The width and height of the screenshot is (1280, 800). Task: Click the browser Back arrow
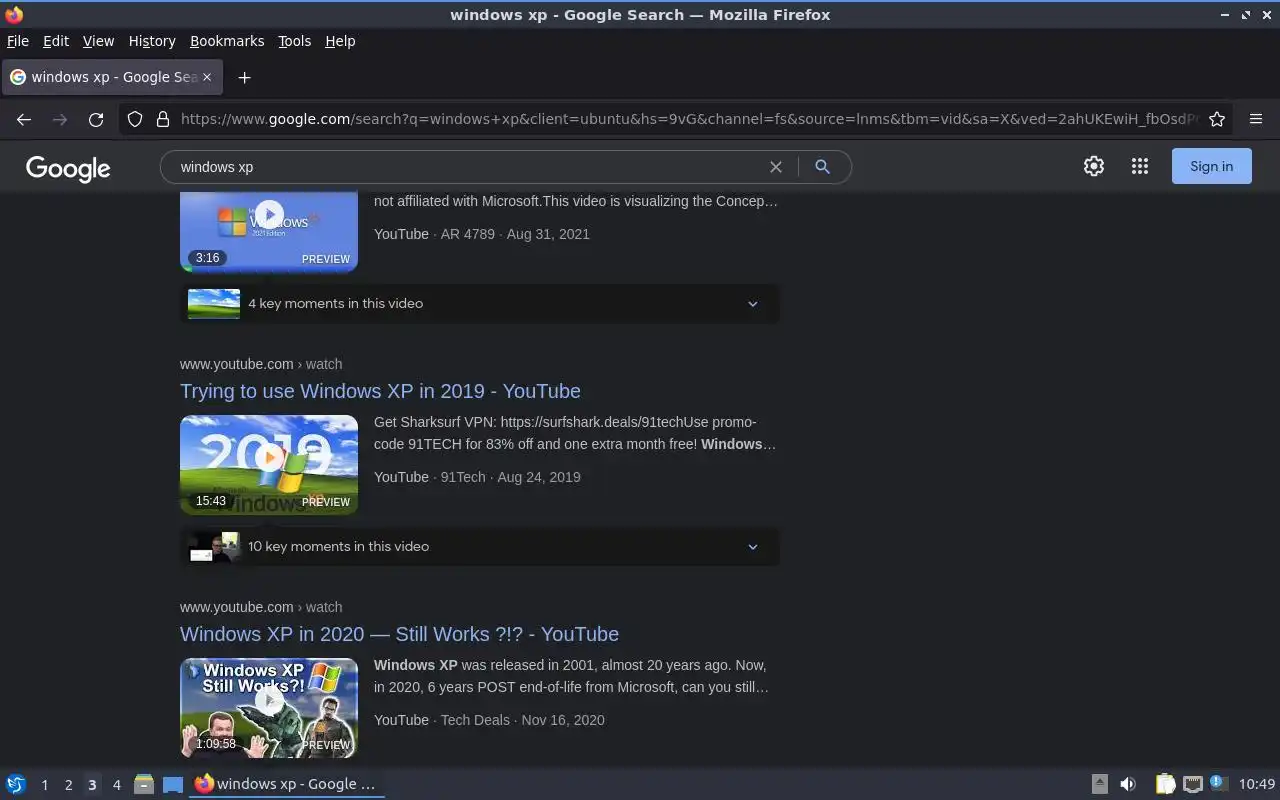point(24,119)
